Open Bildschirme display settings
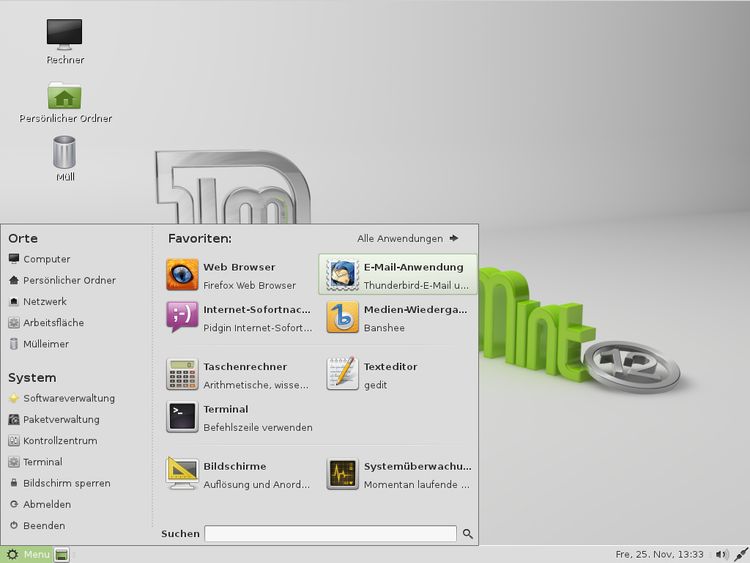The height and width of the screenshot is (563, 750). [x=238, y=475]
